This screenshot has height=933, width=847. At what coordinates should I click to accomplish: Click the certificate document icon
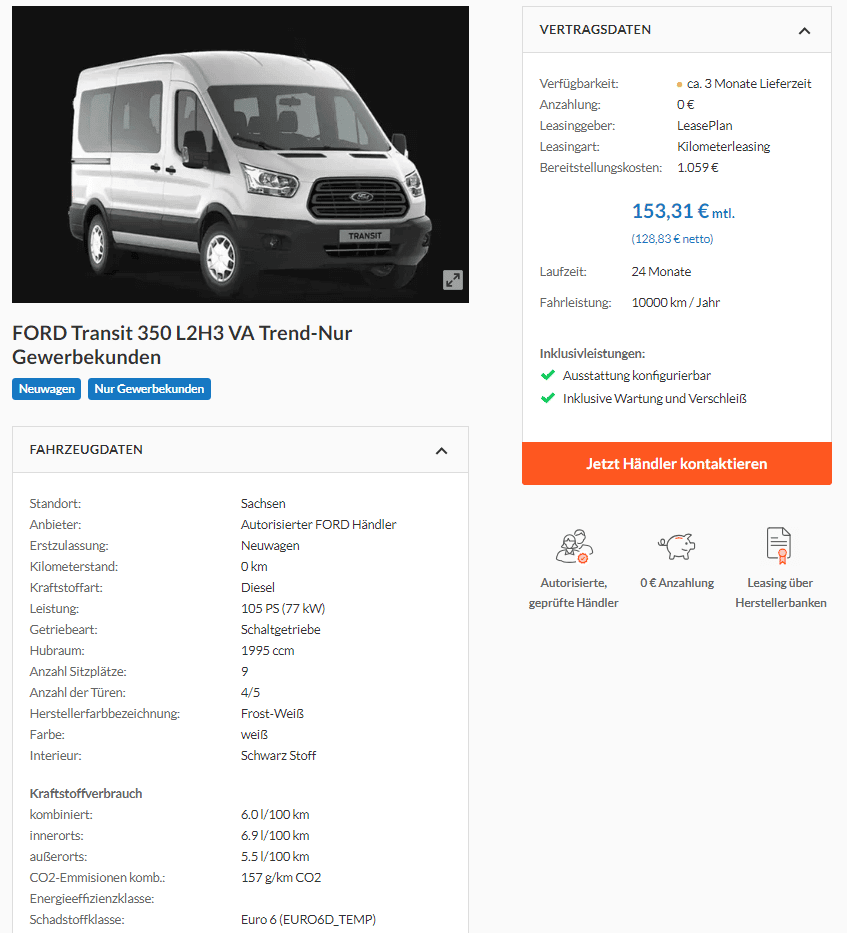tap(779, 546)
